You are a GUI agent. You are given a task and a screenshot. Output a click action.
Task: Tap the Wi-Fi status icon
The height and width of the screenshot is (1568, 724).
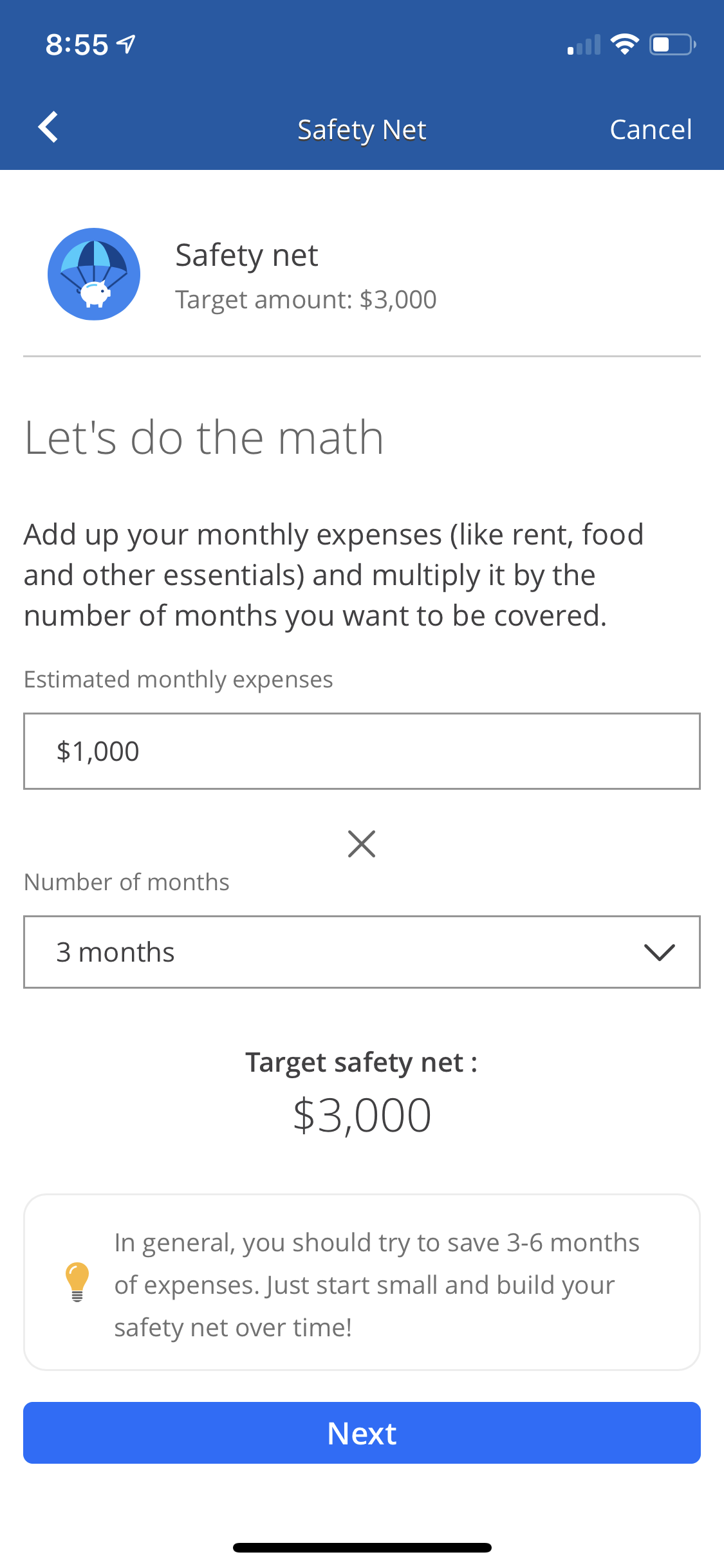(624, 44)
